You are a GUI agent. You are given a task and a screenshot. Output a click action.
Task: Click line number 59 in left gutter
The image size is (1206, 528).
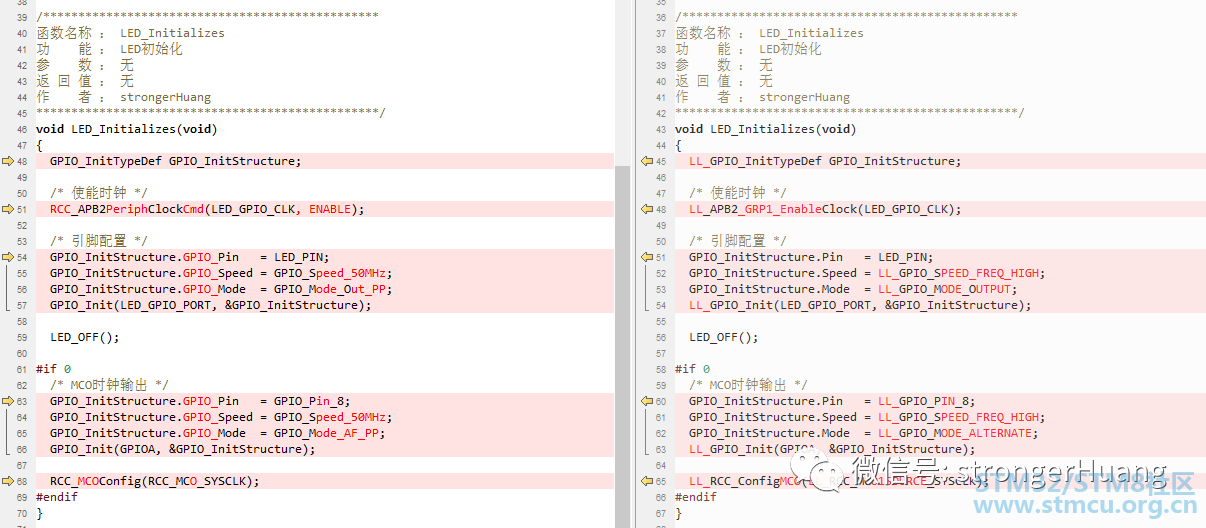pos(21,337)
